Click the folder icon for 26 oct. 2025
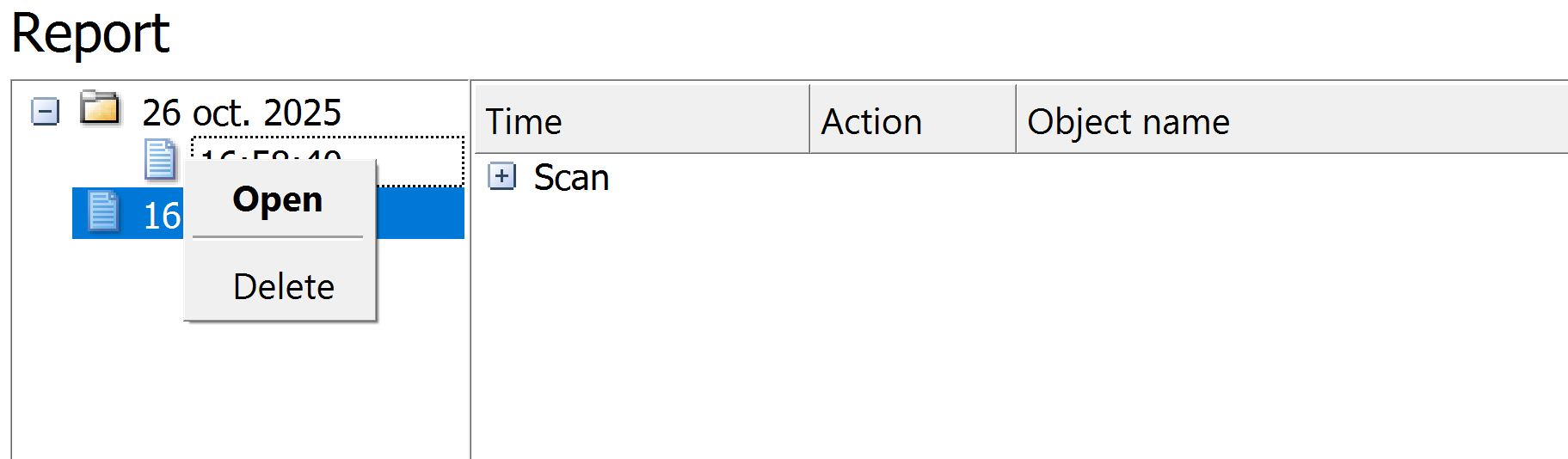The width and height of the screenshot is (1568, 459). [100, 109]
